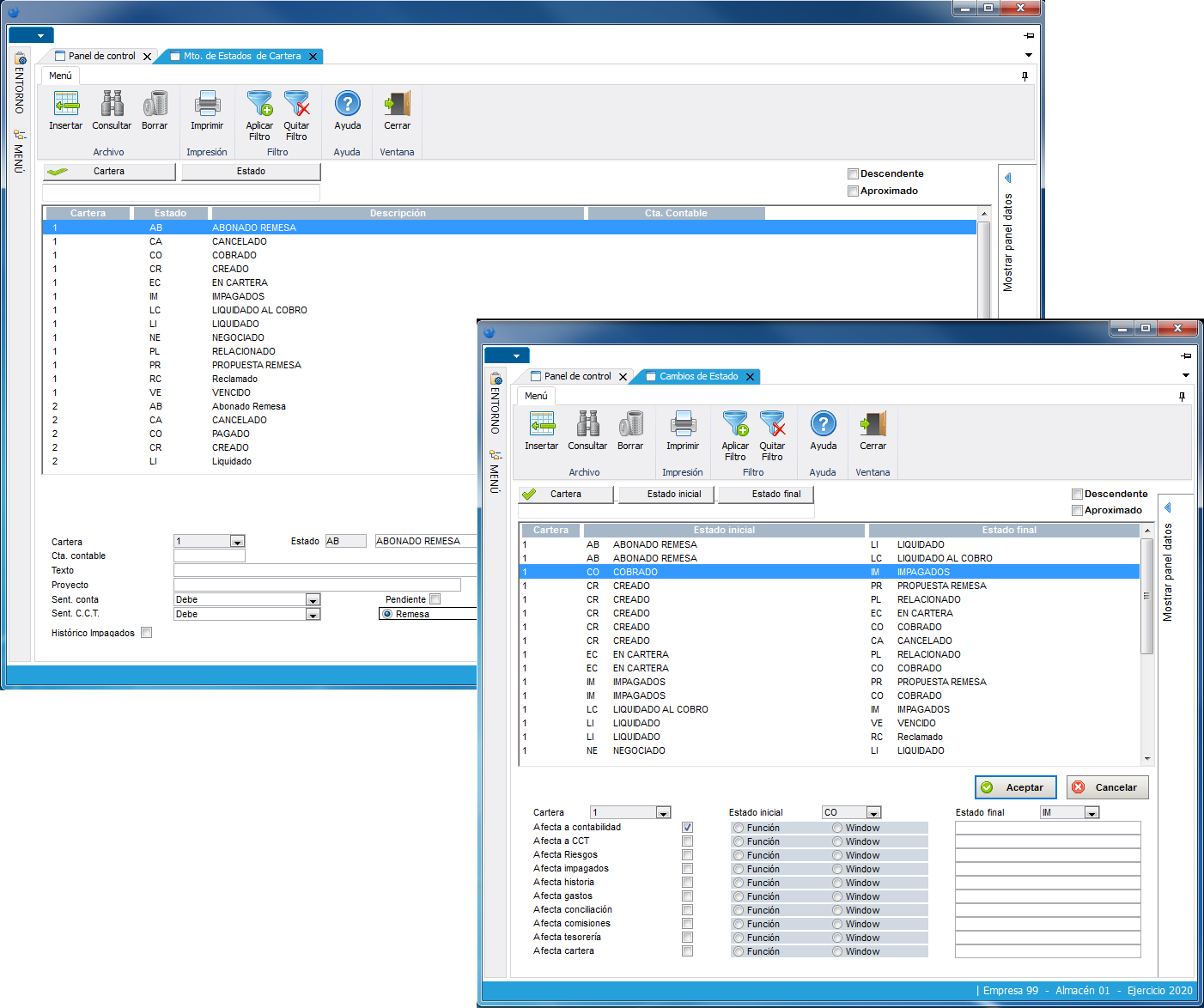The image size is (1204, 1008).
Task: Click the Aceptar button
Action: 1015,787
